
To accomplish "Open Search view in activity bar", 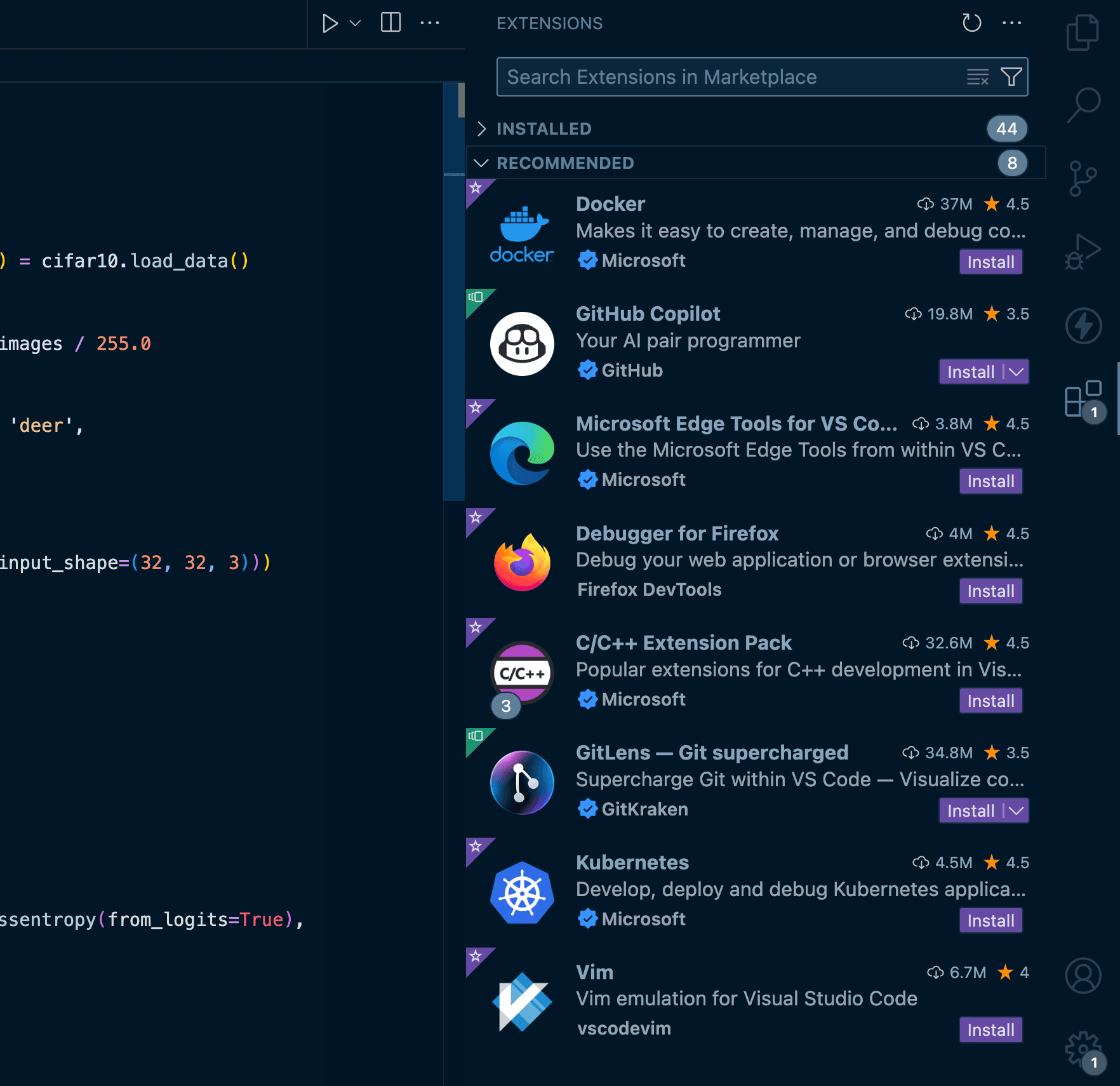I will [x=1083, y=105].
